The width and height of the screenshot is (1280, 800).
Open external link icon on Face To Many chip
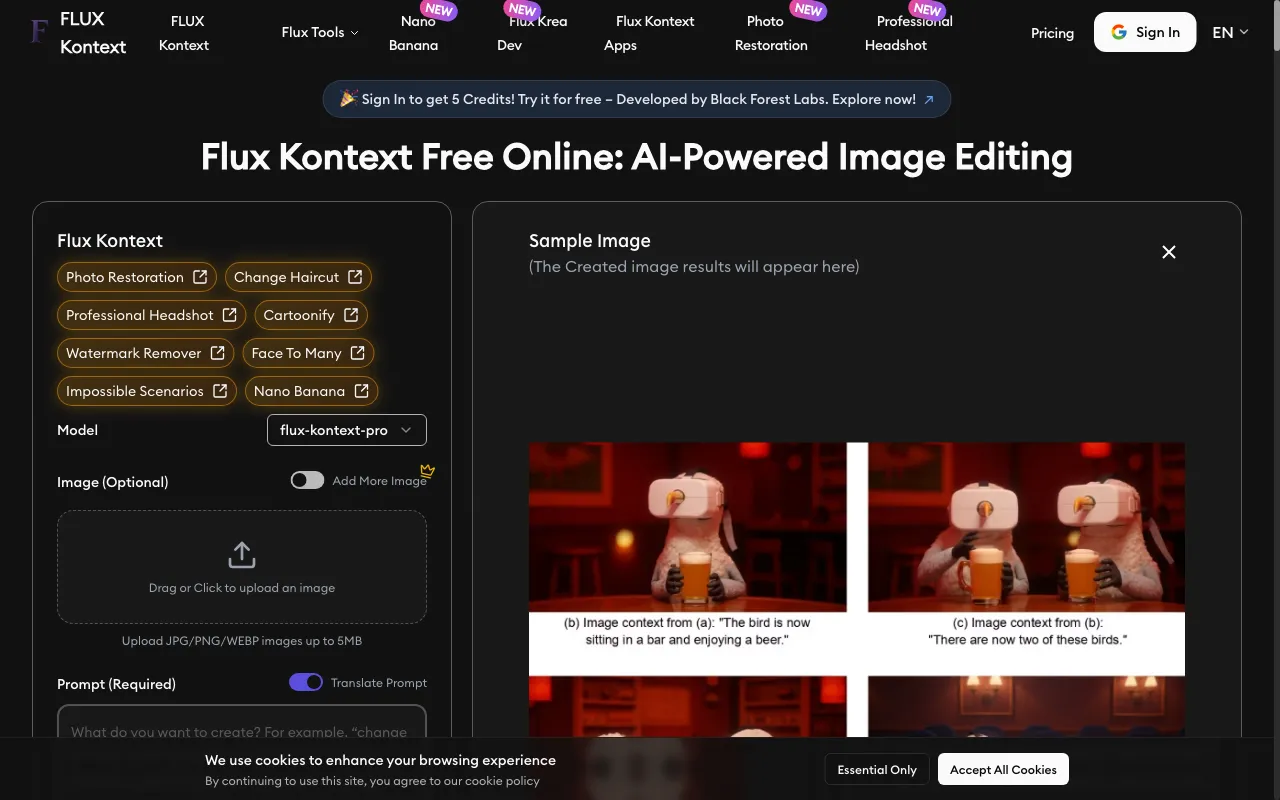pos(357,353)
